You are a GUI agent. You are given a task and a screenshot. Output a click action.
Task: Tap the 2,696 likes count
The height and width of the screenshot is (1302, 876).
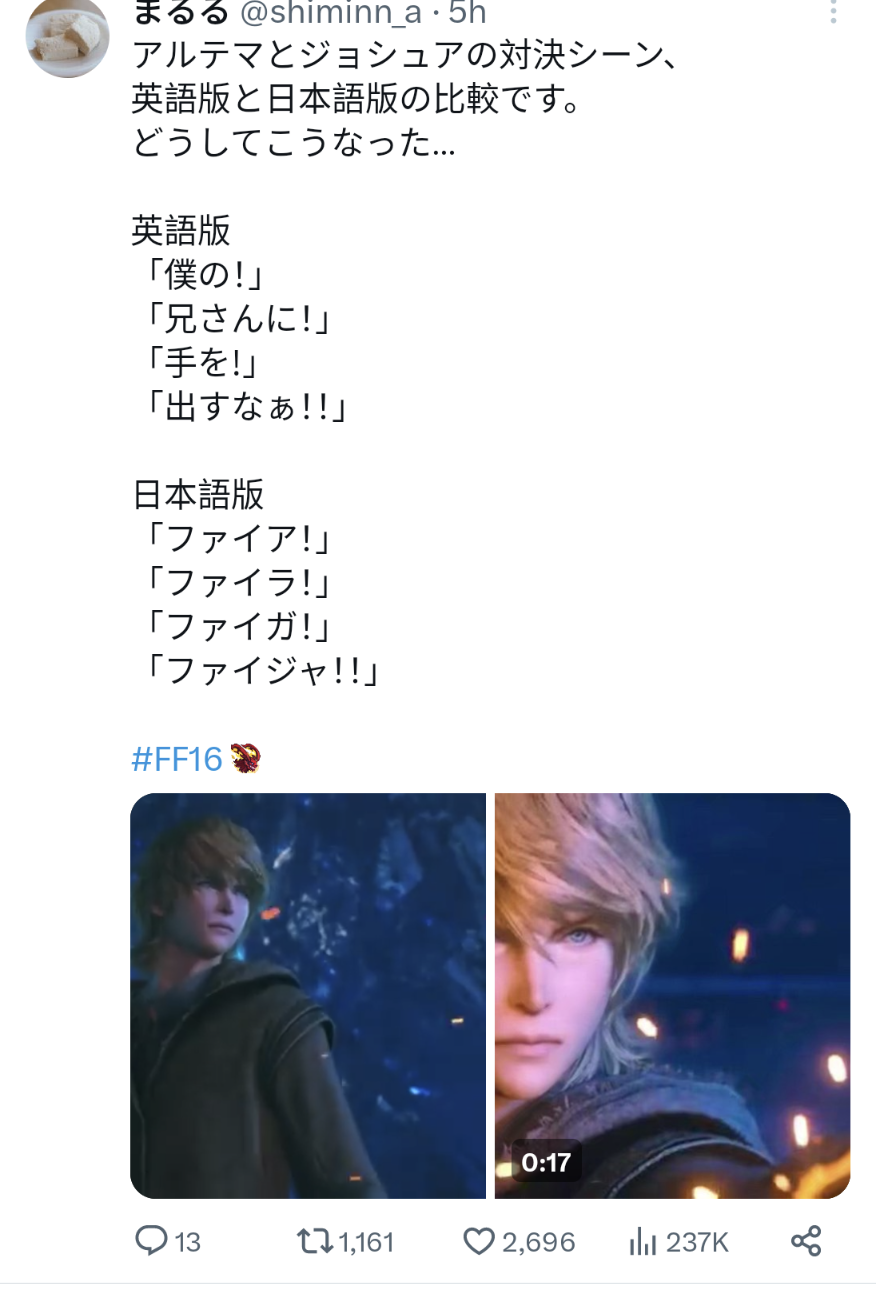tap(538, 1243)
